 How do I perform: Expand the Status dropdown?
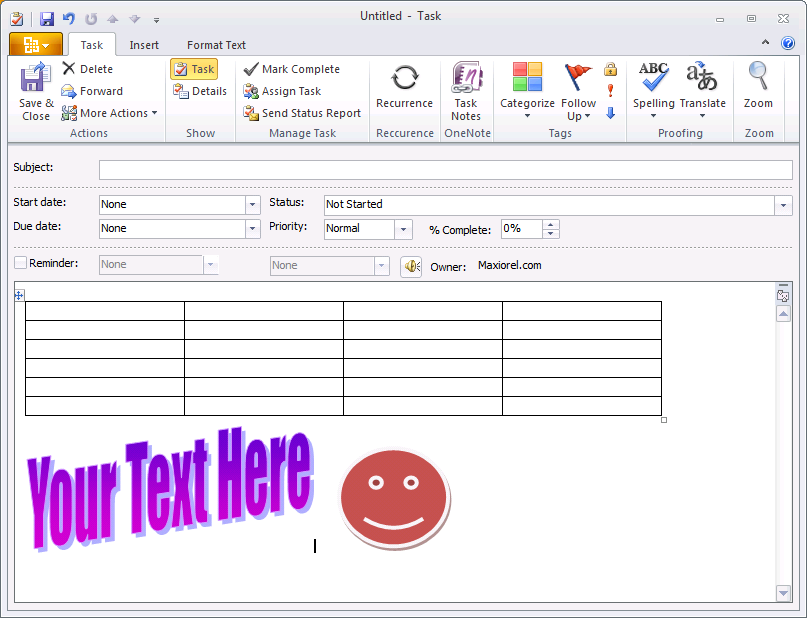(782, 205)
